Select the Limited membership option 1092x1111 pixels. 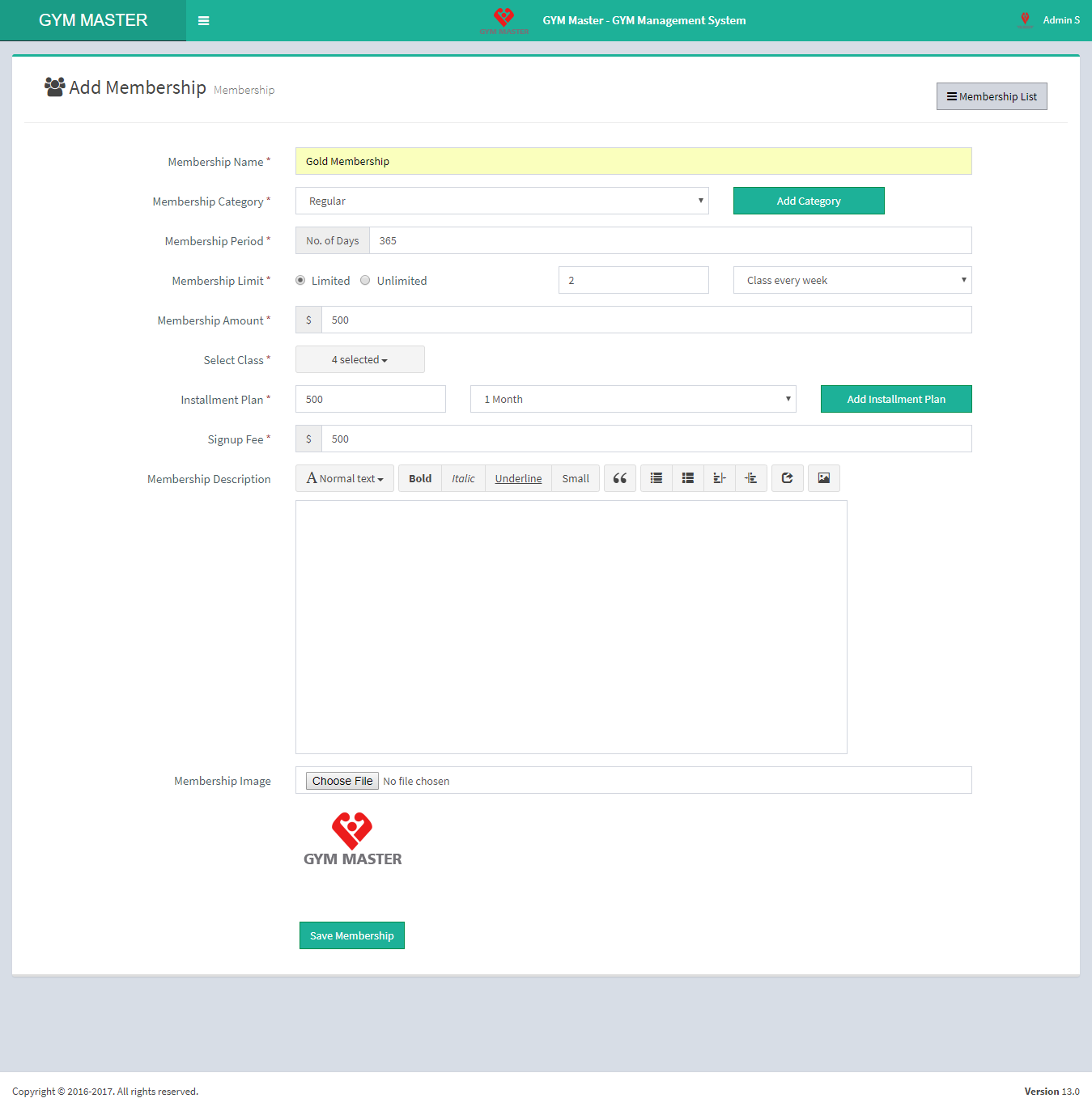click(x=300, y=281)
